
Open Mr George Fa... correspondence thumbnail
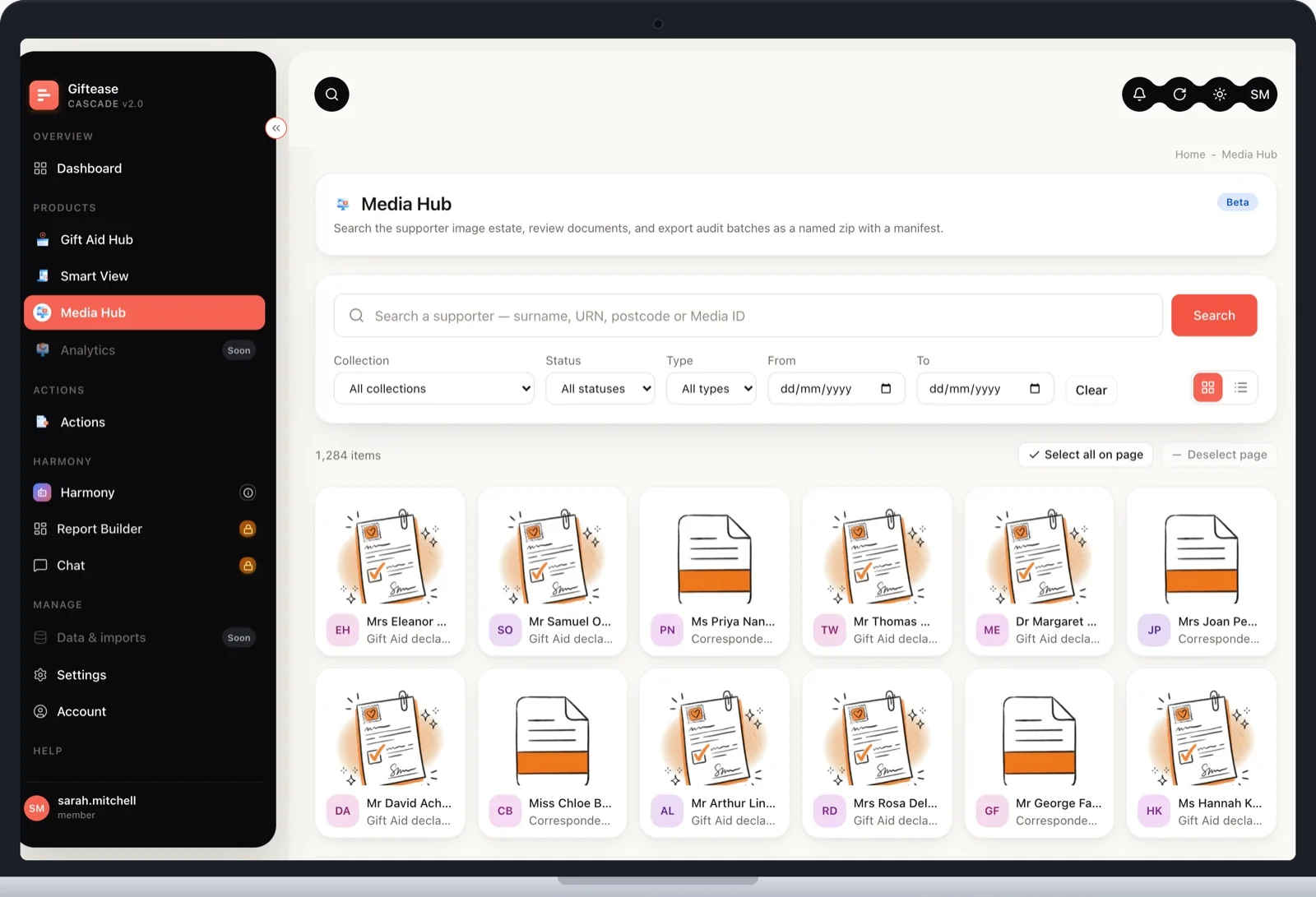click(1040, 739)
